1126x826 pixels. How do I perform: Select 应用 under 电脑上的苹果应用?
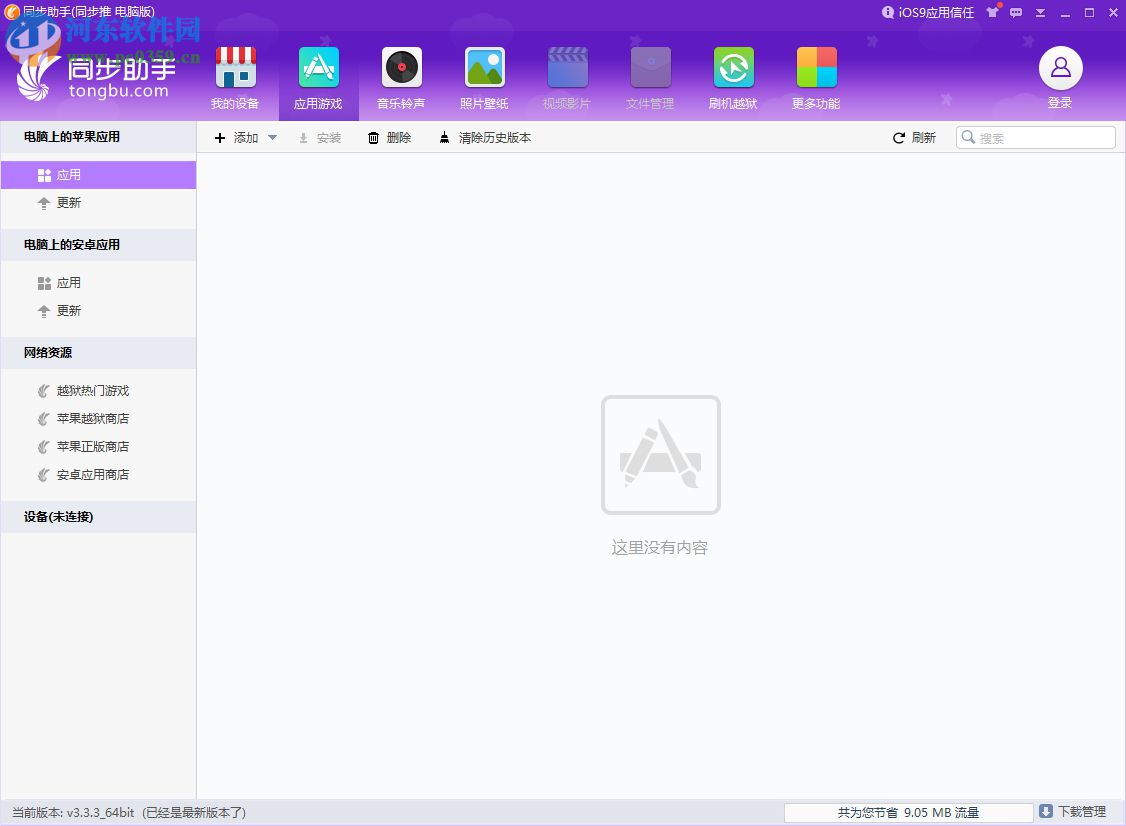(98, 175)
